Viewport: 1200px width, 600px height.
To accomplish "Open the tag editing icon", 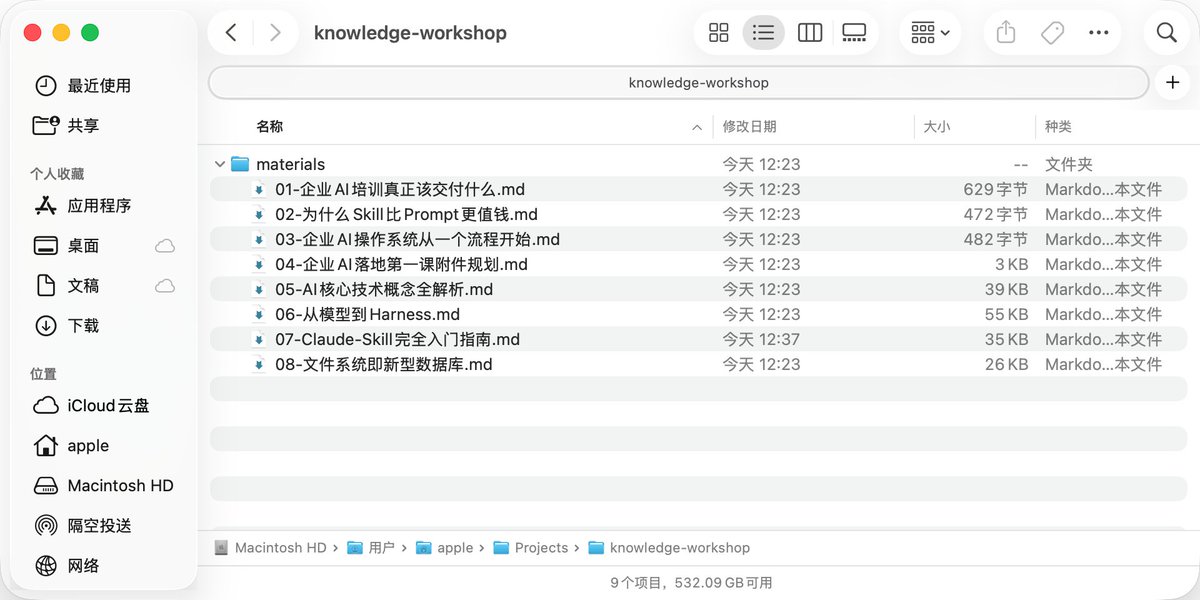I will 1052,33.
